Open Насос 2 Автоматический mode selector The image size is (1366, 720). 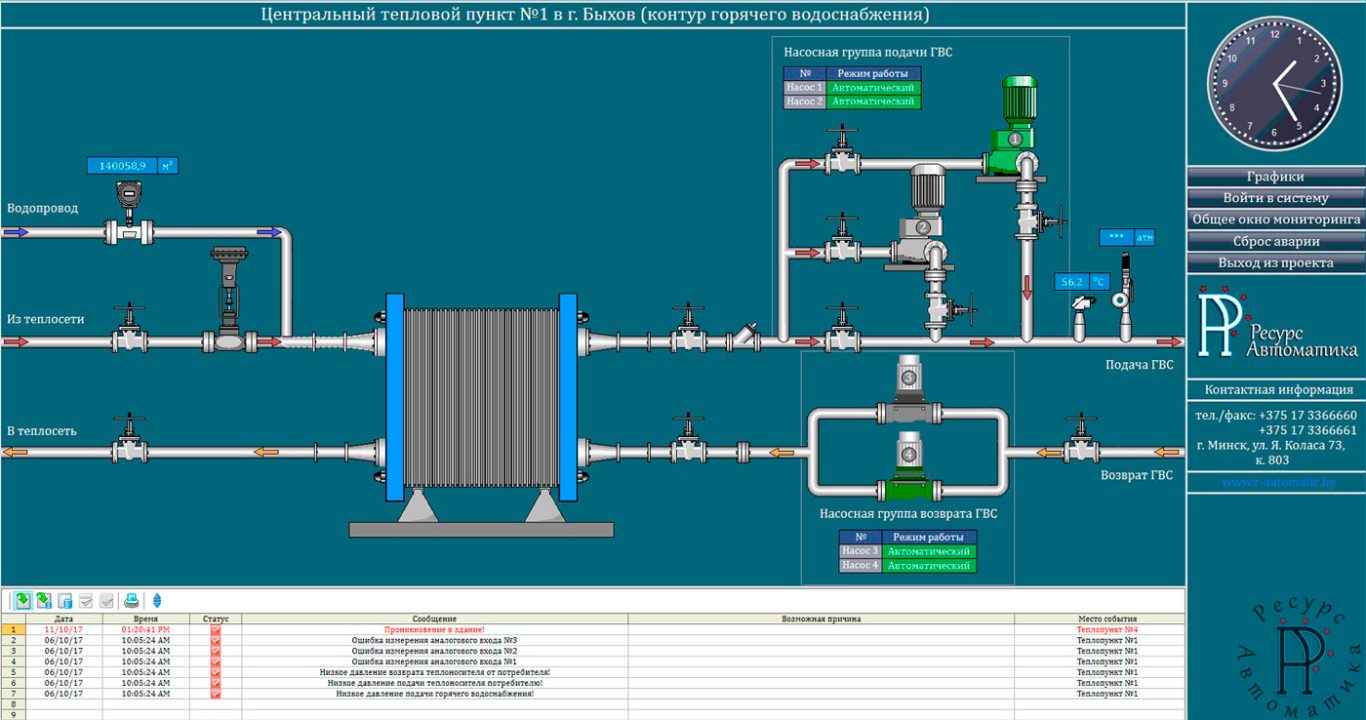873,102
